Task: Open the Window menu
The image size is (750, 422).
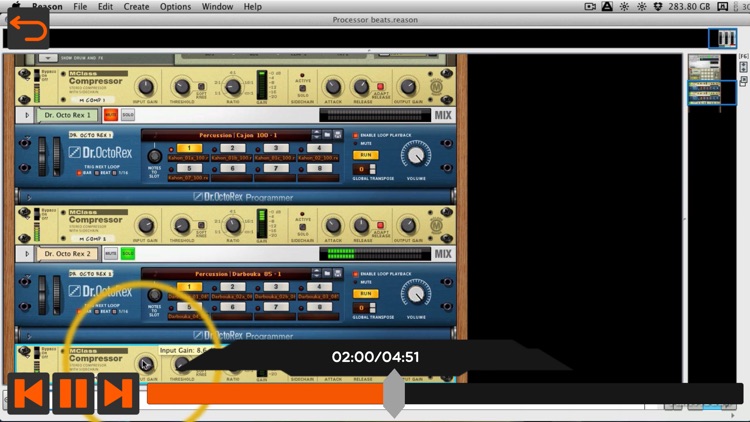Action: (x=217, y=7)
